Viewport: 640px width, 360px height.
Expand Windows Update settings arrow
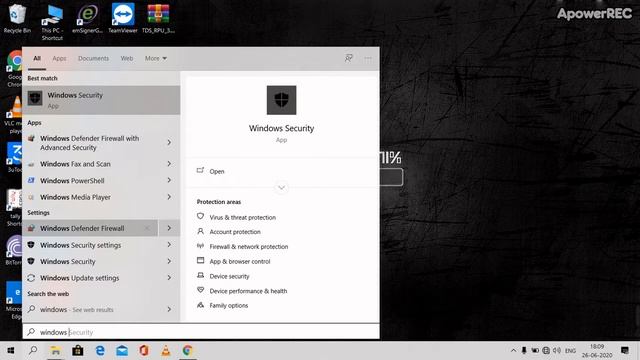[169, 278]
